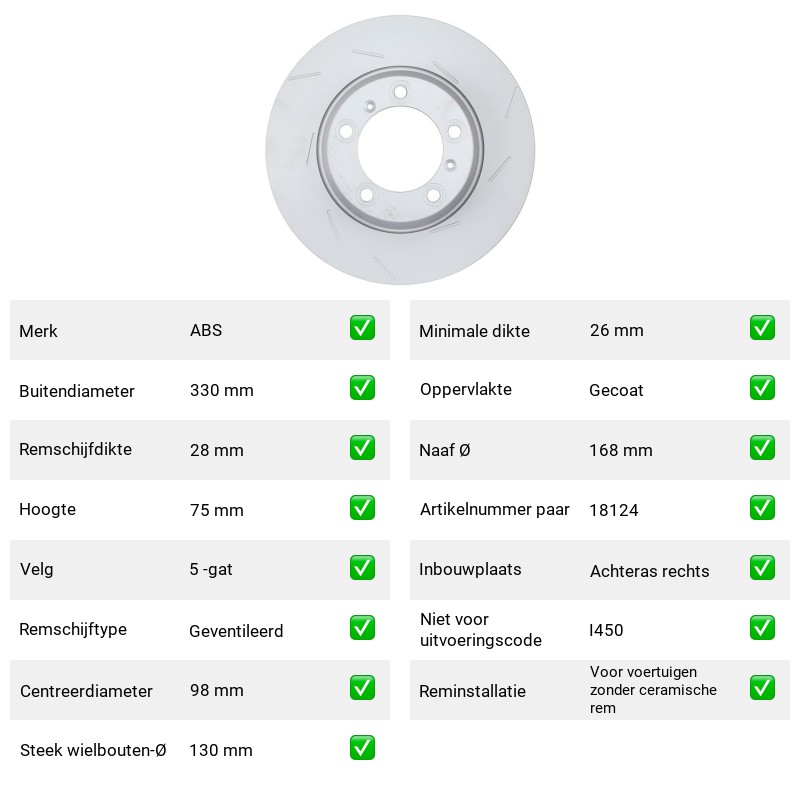
Task: Click the check icon for Velg 5-gat
Action: 362,567
